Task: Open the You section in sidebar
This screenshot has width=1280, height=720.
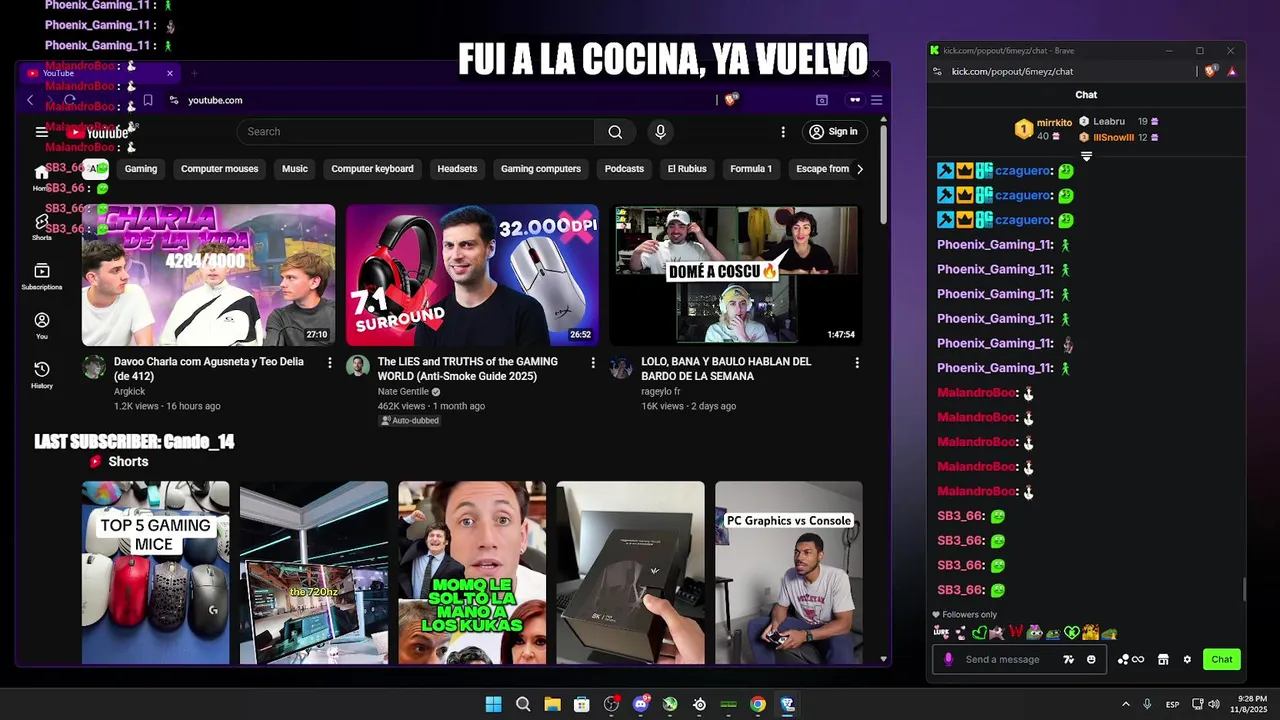Action: (x=41, y=326)
